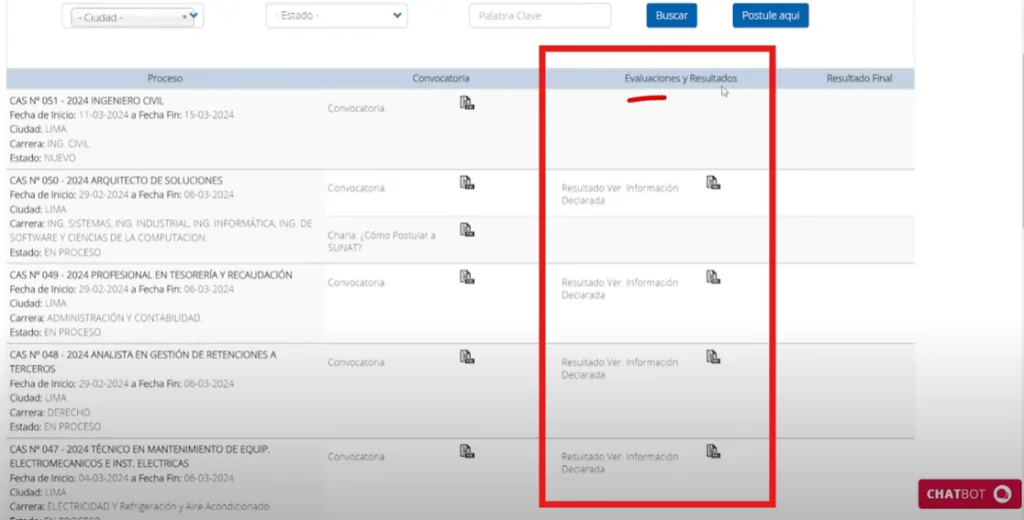Open Resultado Ver. Información Declarada for CAS 050
This screenshot has height=520, width=1024.
point(619,194)
